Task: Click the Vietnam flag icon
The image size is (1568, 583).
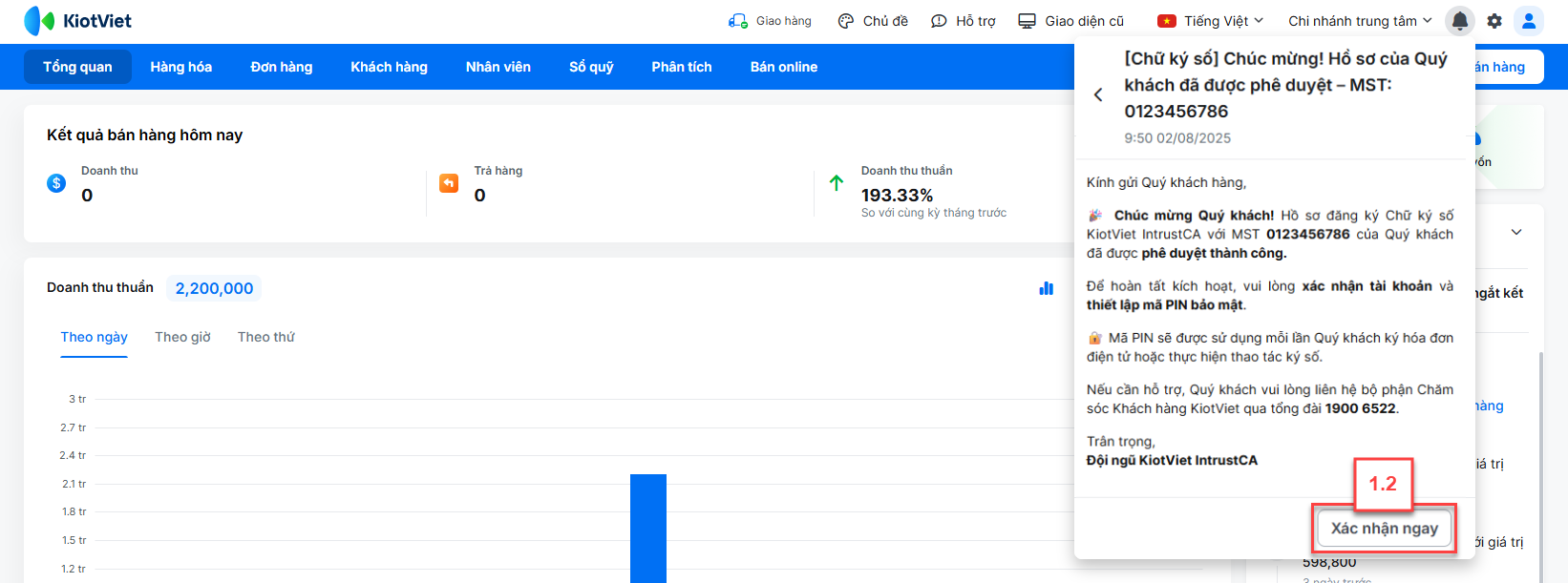Action: (x=1166, y=21)
